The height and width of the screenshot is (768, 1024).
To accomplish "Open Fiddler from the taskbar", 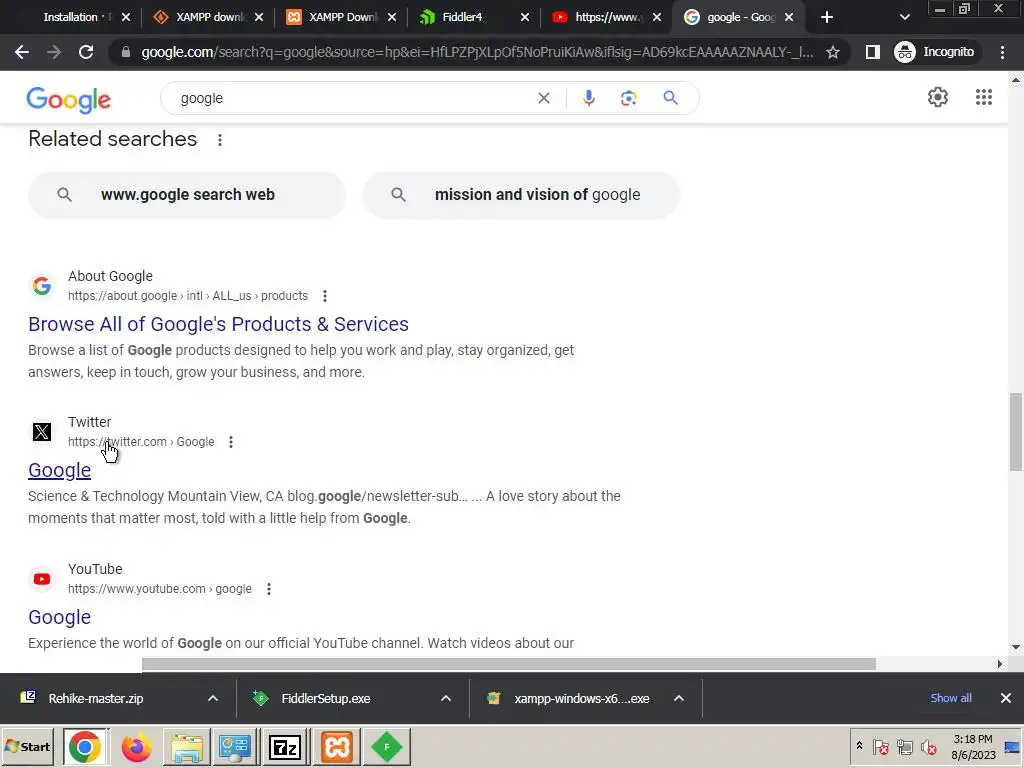I will [x=387, y=747].
